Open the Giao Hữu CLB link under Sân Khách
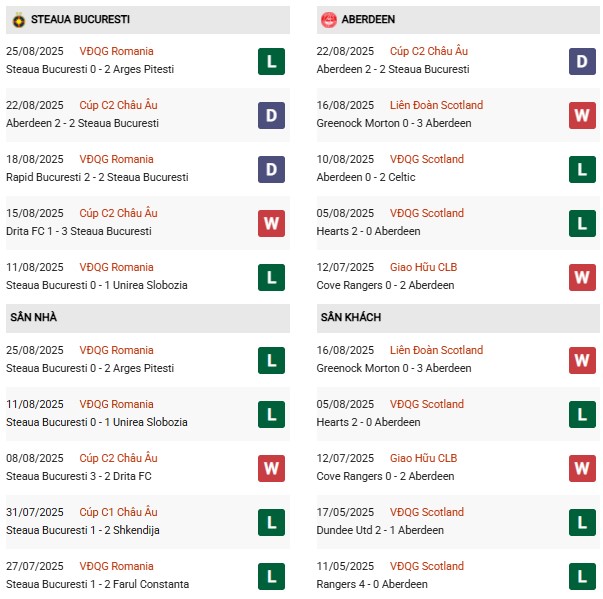603x599 pixels. click(x=423, y=458)
